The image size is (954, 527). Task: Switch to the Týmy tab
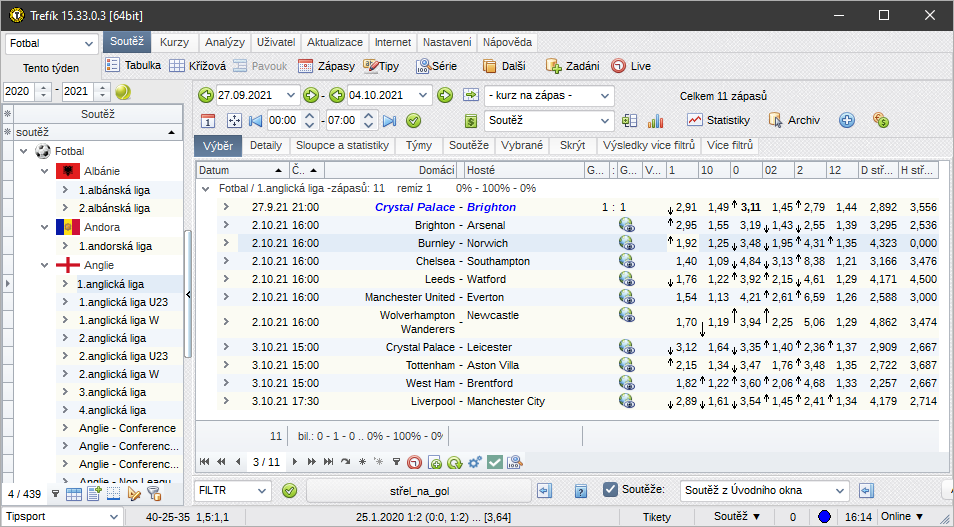(419, 145)
